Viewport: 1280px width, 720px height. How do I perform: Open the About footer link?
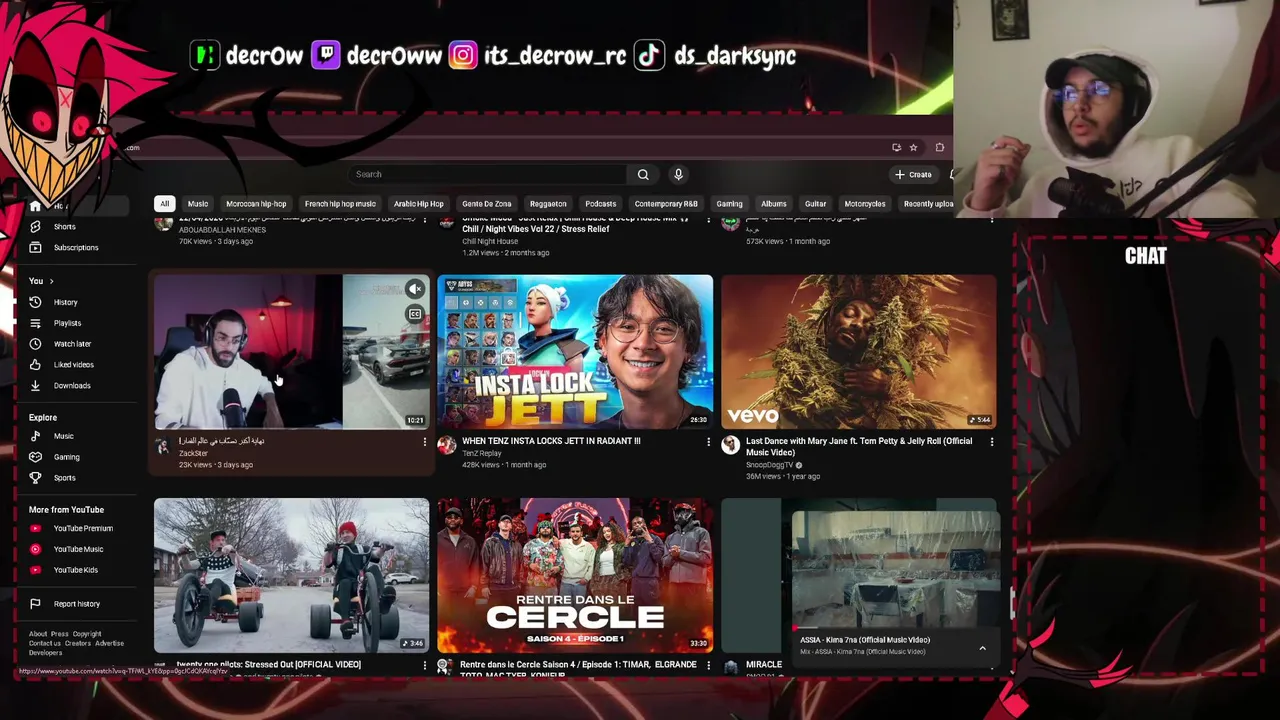point(37,634)
